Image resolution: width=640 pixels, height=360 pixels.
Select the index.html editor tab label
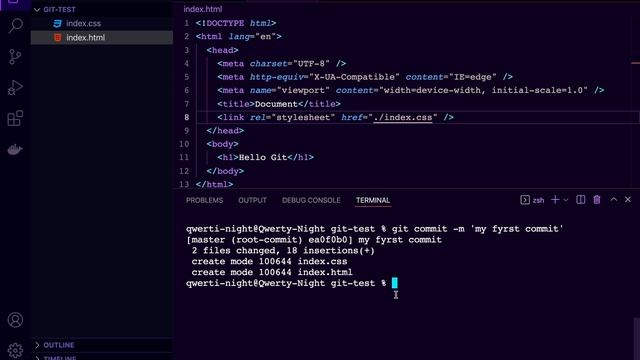203,9
